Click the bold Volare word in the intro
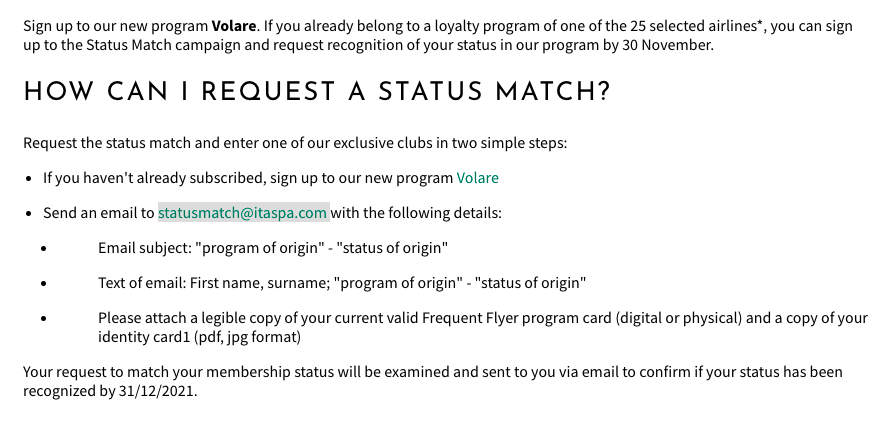The height and width of the screenshot is (422, 872). pos(233,26)
